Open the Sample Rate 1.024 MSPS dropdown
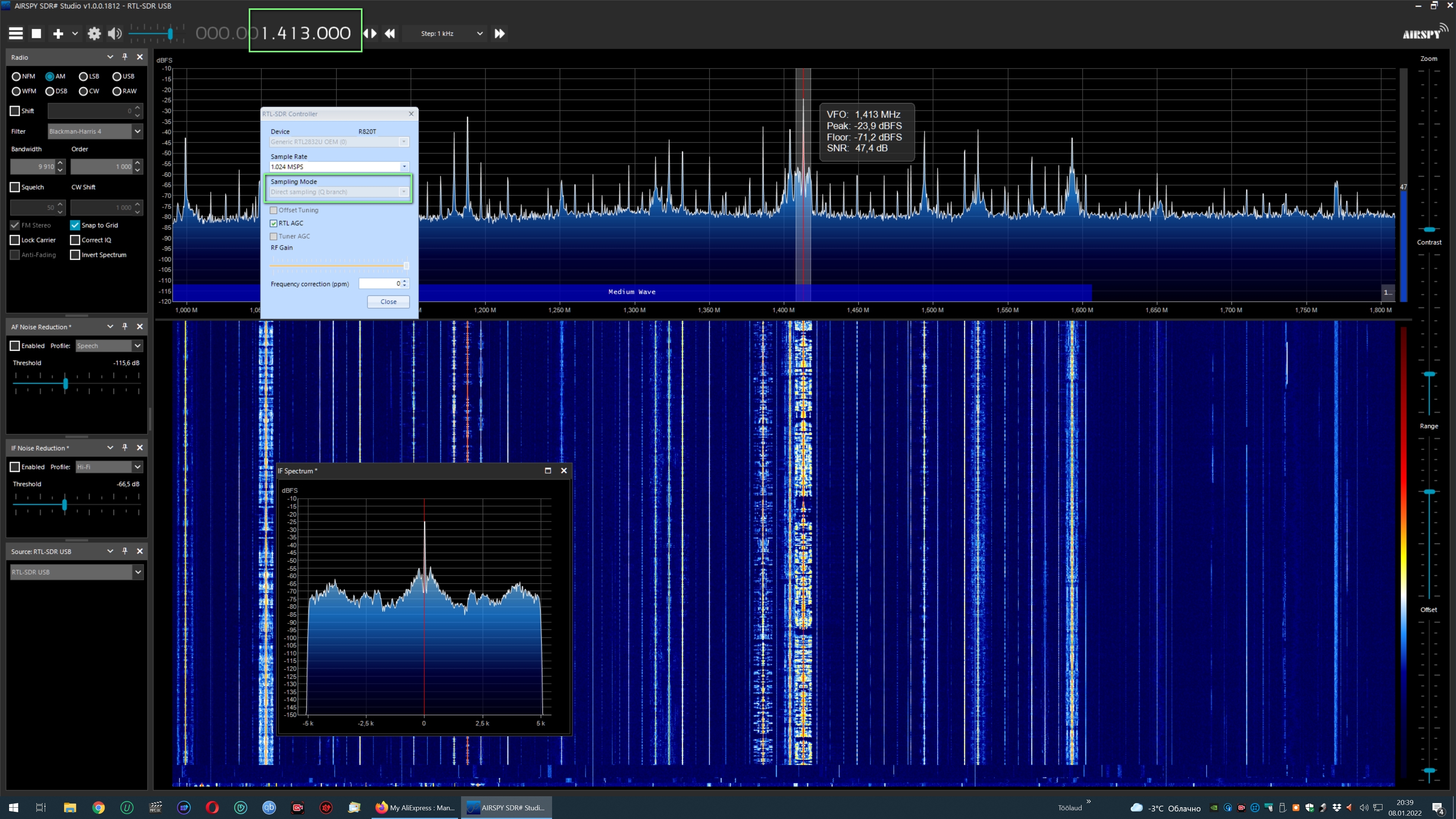 (x=339, y=167)
